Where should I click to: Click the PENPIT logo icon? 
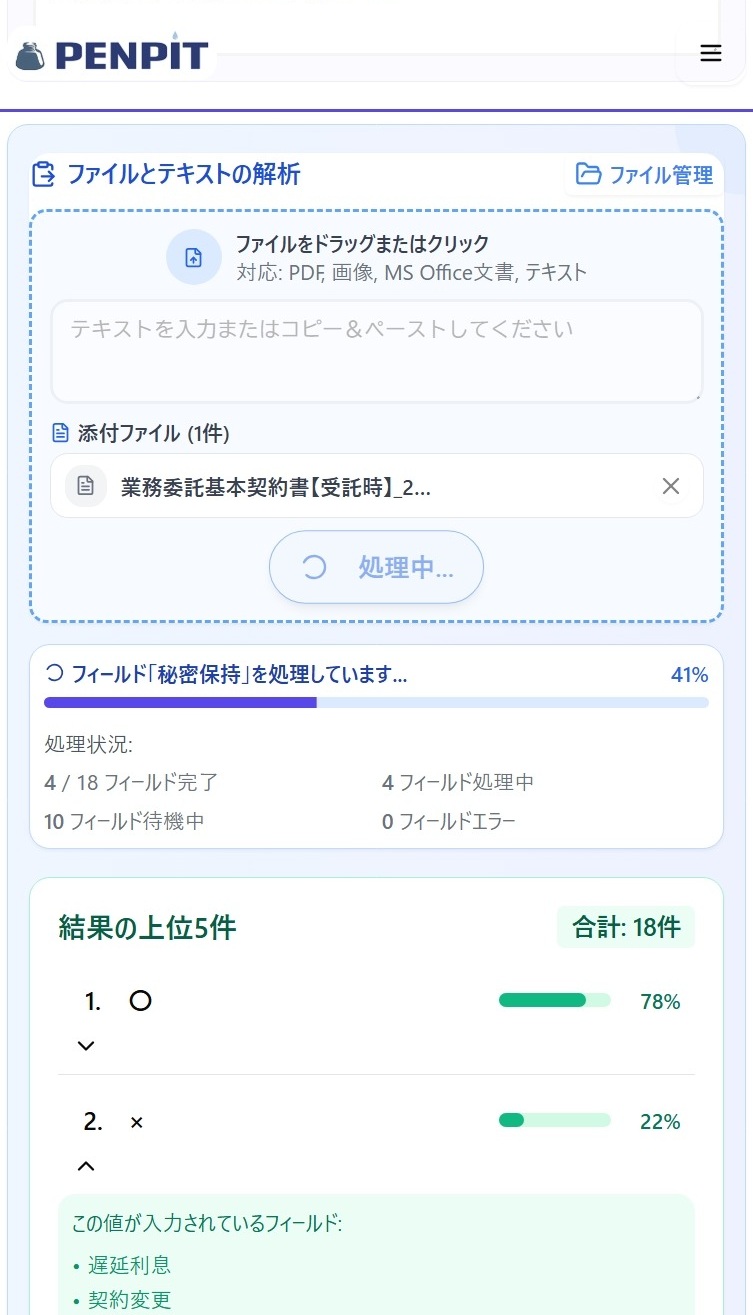[31, 55]
